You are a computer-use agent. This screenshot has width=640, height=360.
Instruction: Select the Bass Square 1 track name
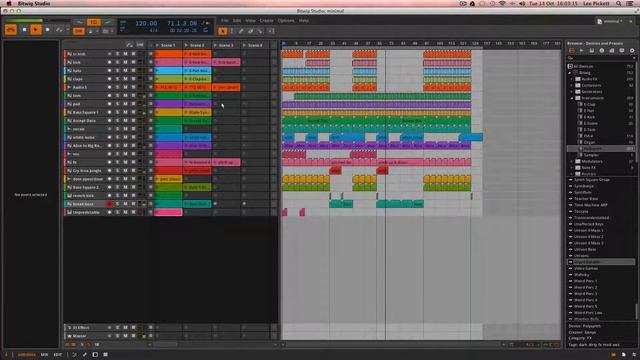[x=85, y=112]
